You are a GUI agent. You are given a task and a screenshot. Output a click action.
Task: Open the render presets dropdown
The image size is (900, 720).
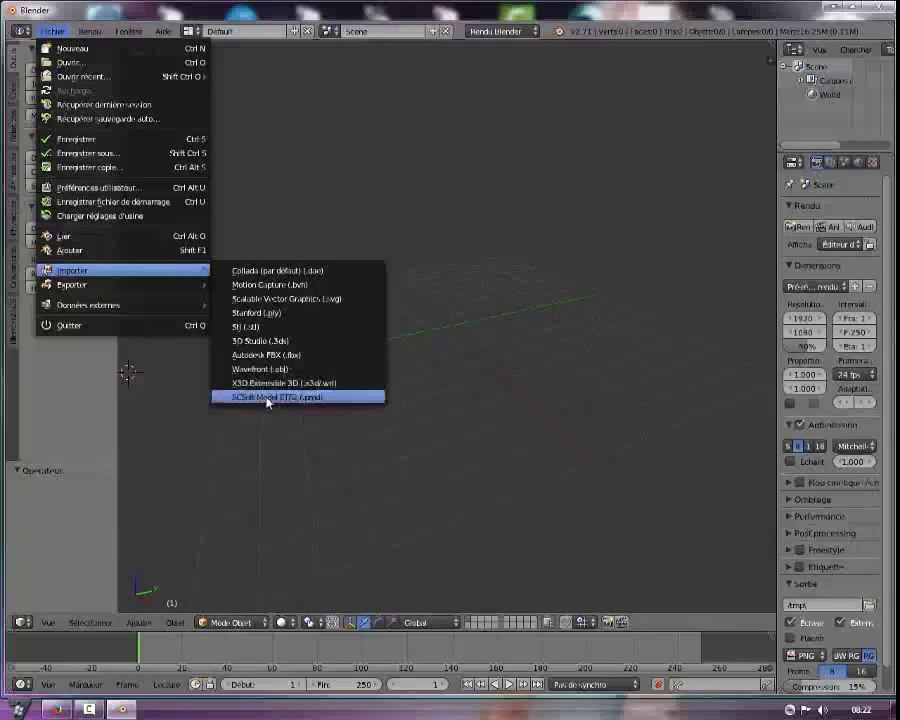pos(816,287)
